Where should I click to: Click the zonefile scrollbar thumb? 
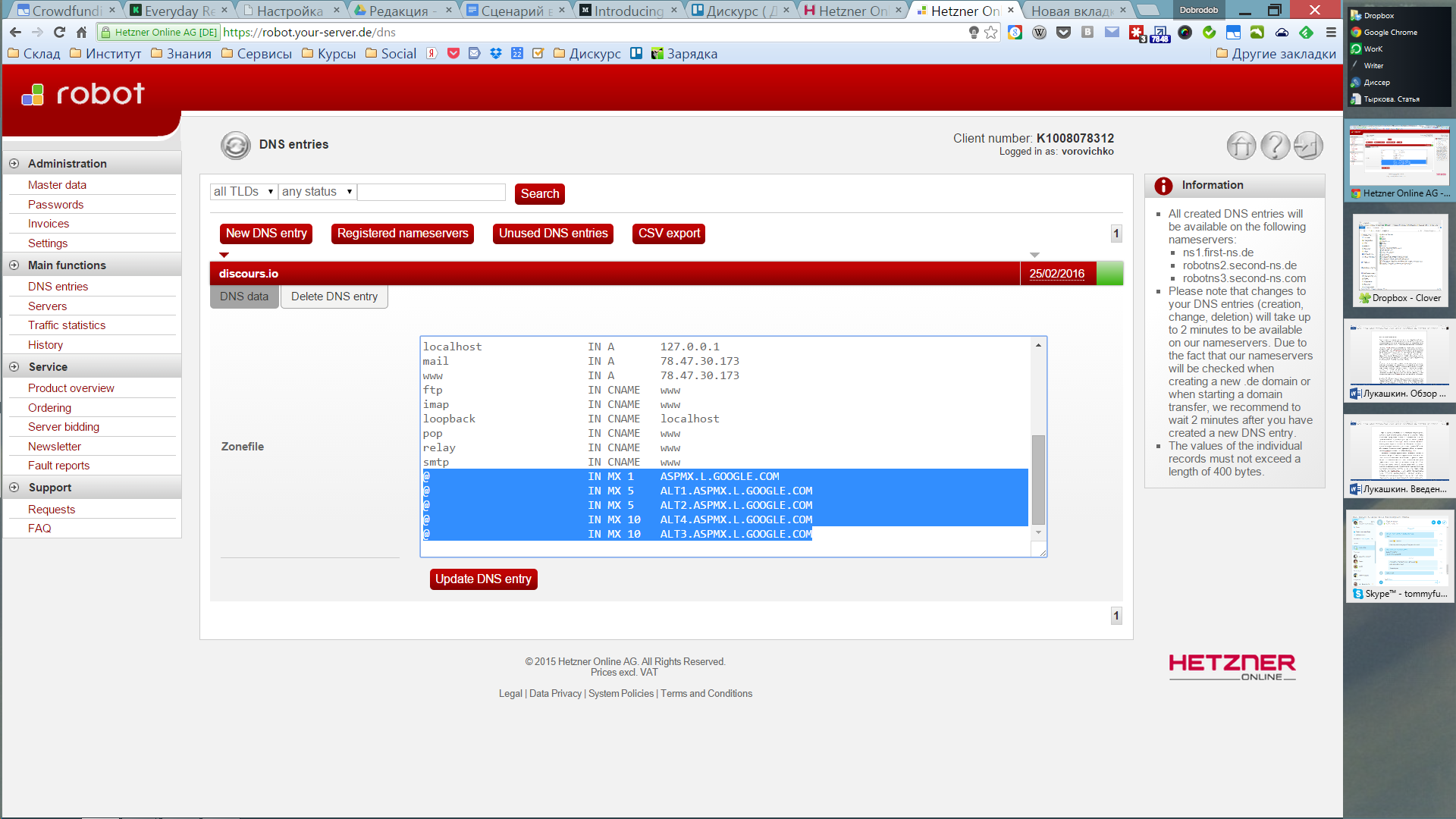tap(1038, 479)
